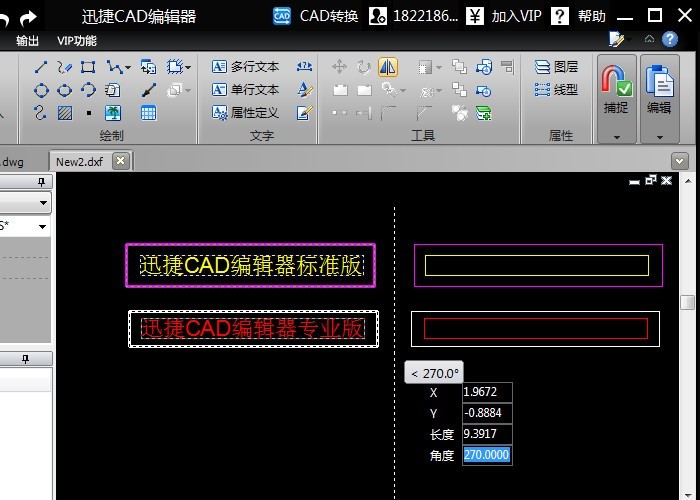Select the Polyline drawing tool
This screenshot has width=700, height=500.
(115, 67)
